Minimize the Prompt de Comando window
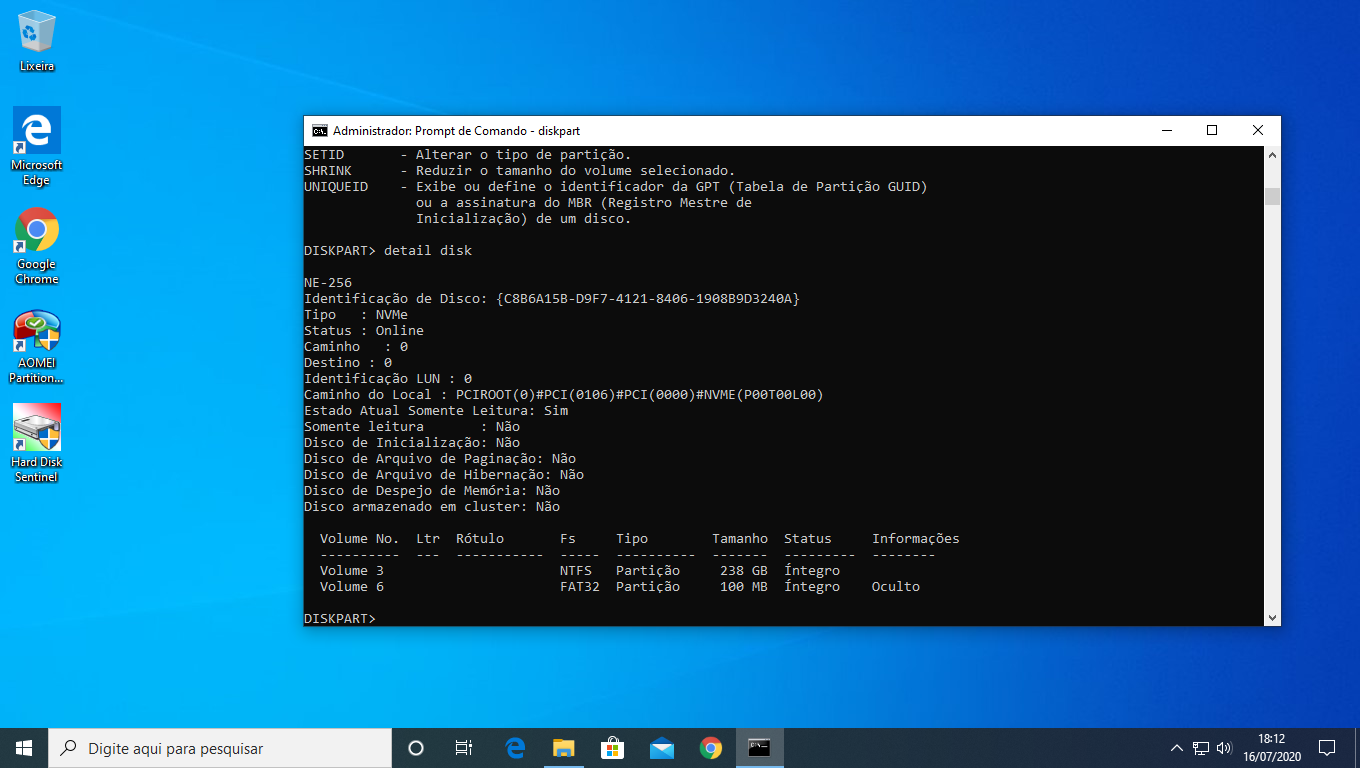This screenshot has height=768, width=1360. 1166,131
